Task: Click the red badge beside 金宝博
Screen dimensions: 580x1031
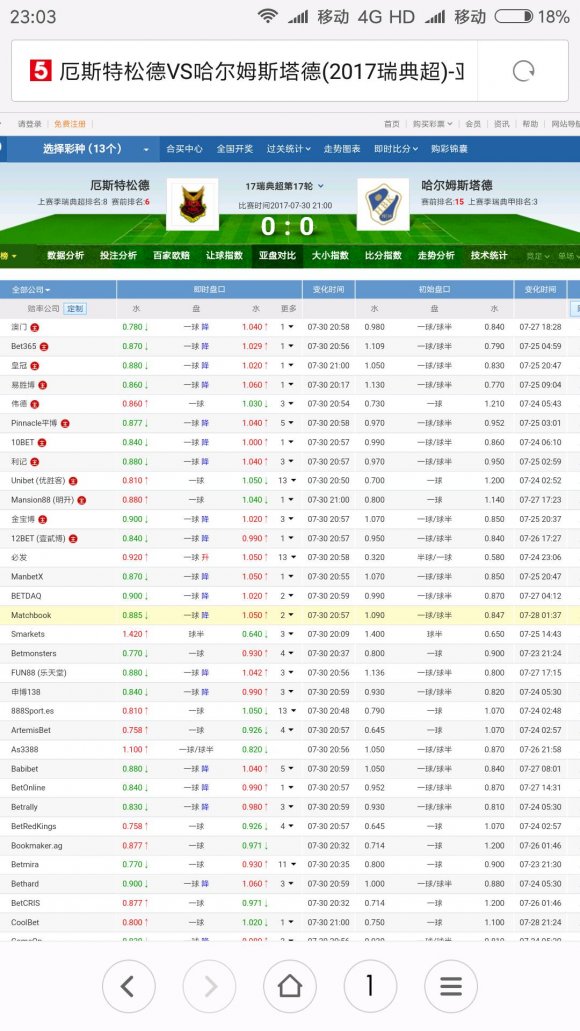Action: [x=43, y=519]
